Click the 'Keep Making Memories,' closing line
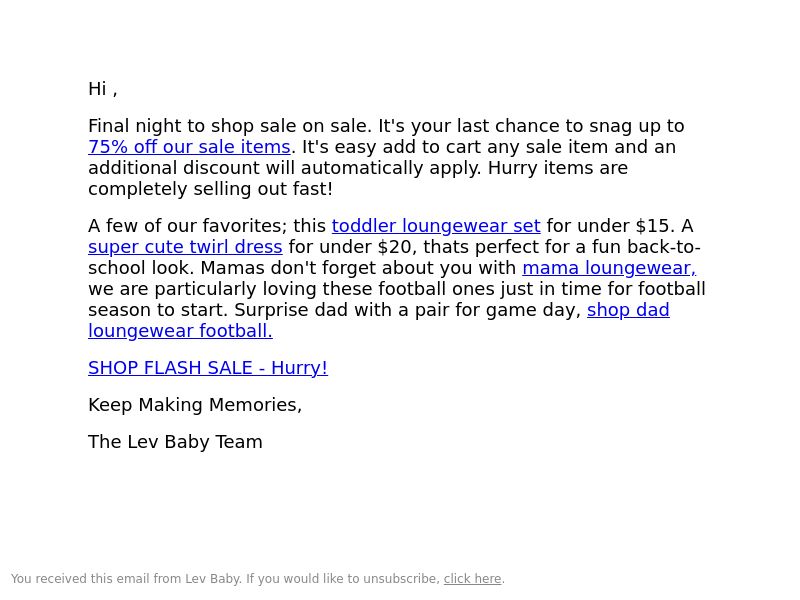Screen dimensions: 800x600 point(195,405)
